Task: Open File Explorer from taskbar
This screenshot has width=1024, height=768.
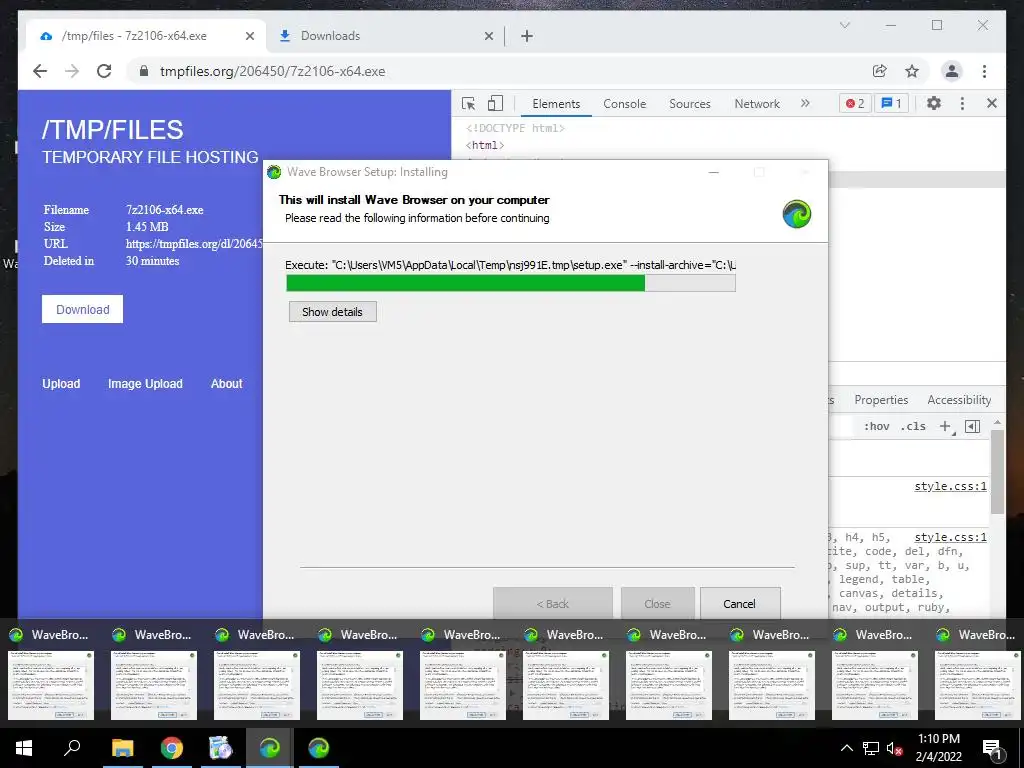Action: click(x=122, y=748)
